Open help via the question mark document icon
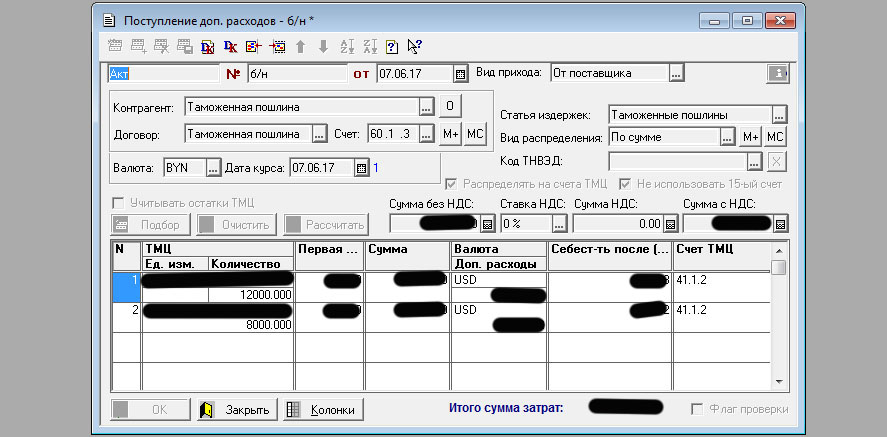Screen dimensions: 887x437 click(392, 46)
